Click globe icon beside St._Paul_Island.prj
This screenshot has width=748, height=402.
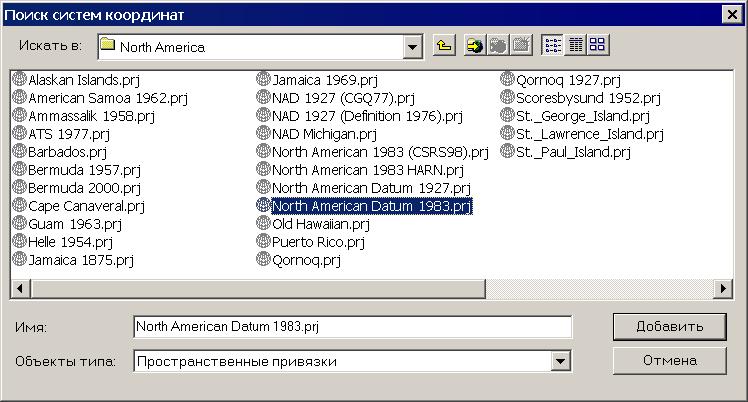507,151
